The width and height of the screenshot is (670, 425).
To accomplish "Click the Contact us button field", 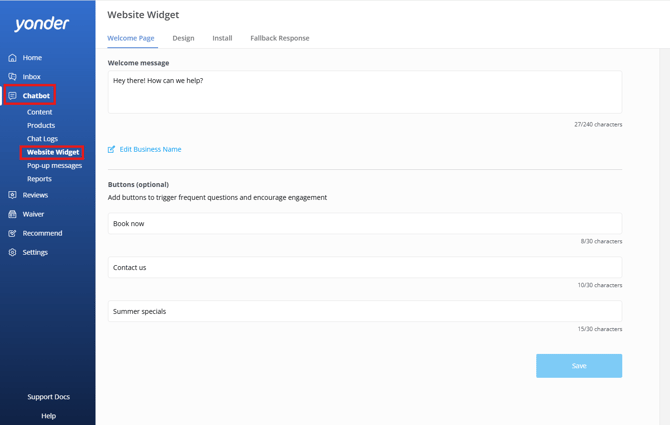I will 365,267.
